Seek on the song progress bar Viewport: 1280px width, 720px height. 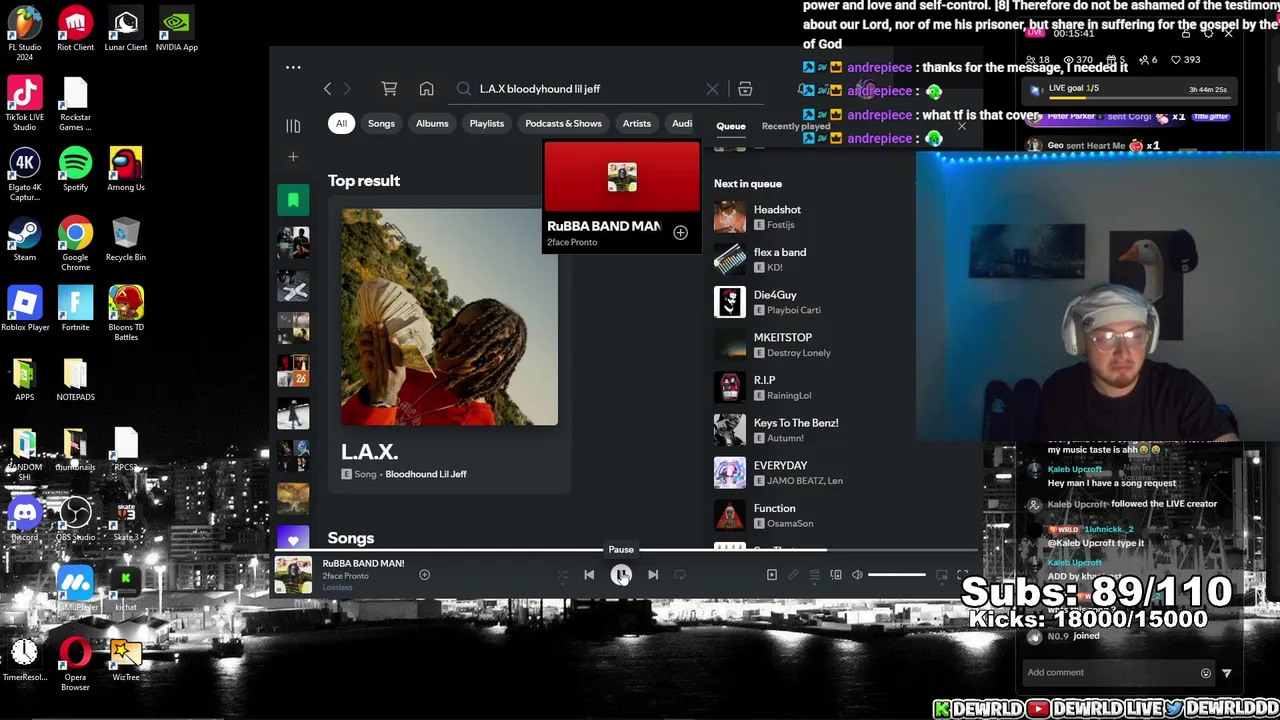click(628, 550)
